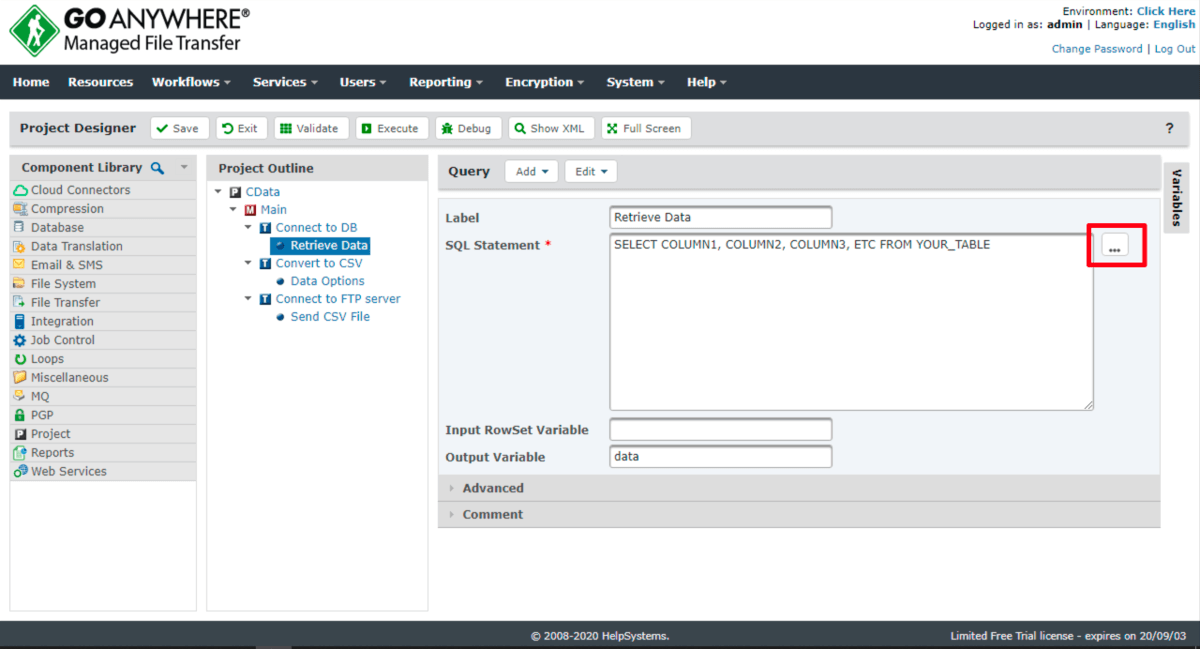Click the File Transfer category icon
Viewport: 1200px width, 649px height.
pos(21,302)
